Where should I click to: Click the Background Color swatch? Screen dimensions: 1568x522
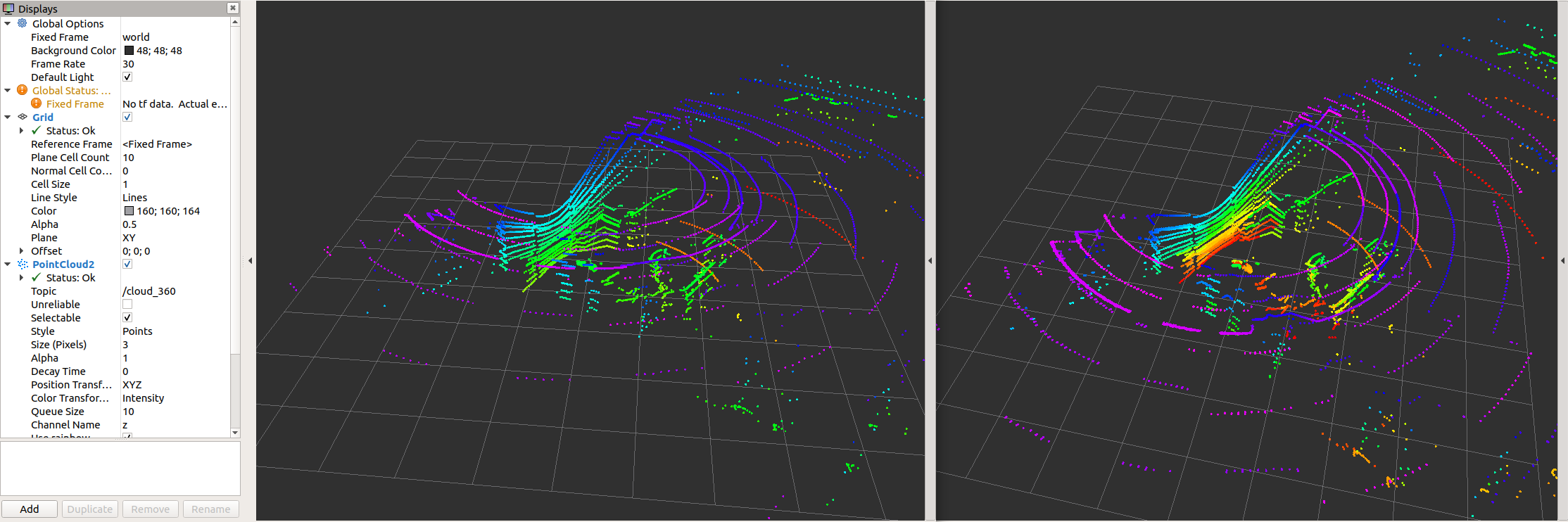click(x=129, y=50)
